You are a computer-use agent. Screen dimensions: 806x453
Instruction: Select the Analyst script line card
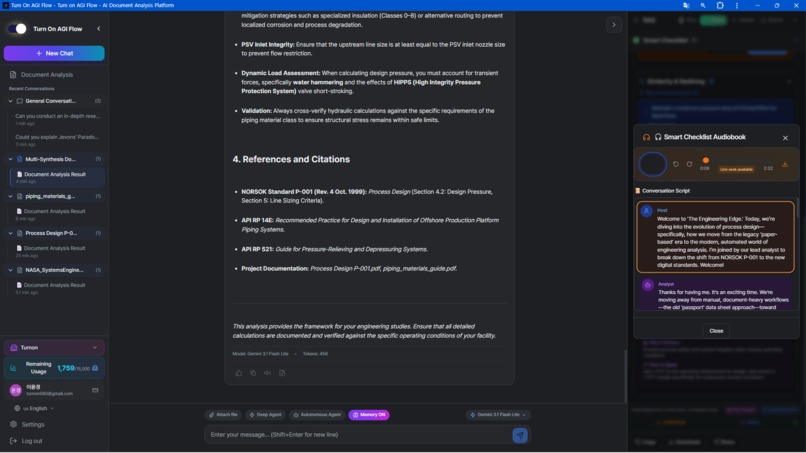[715, 293]
